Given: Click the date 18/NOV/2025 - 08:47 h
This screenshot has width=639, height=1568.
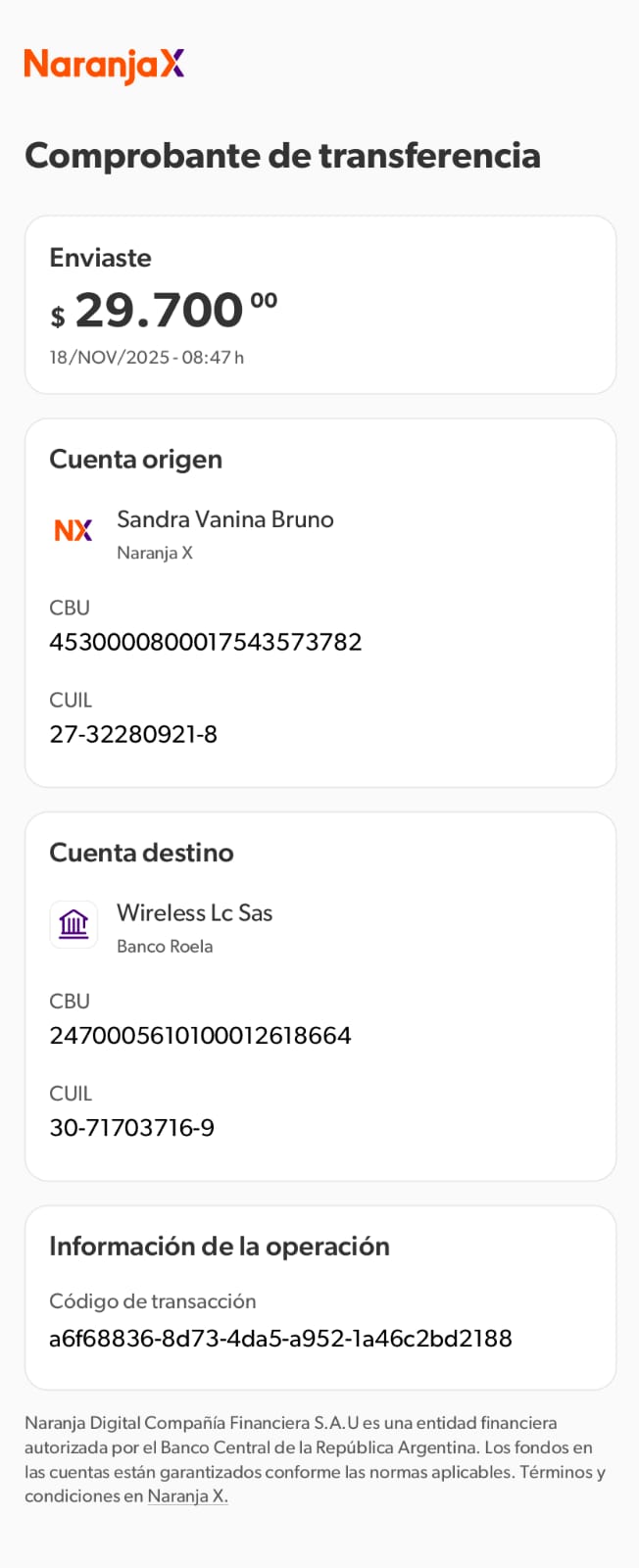Looking at the screenshot, I should tap(147, 358).
